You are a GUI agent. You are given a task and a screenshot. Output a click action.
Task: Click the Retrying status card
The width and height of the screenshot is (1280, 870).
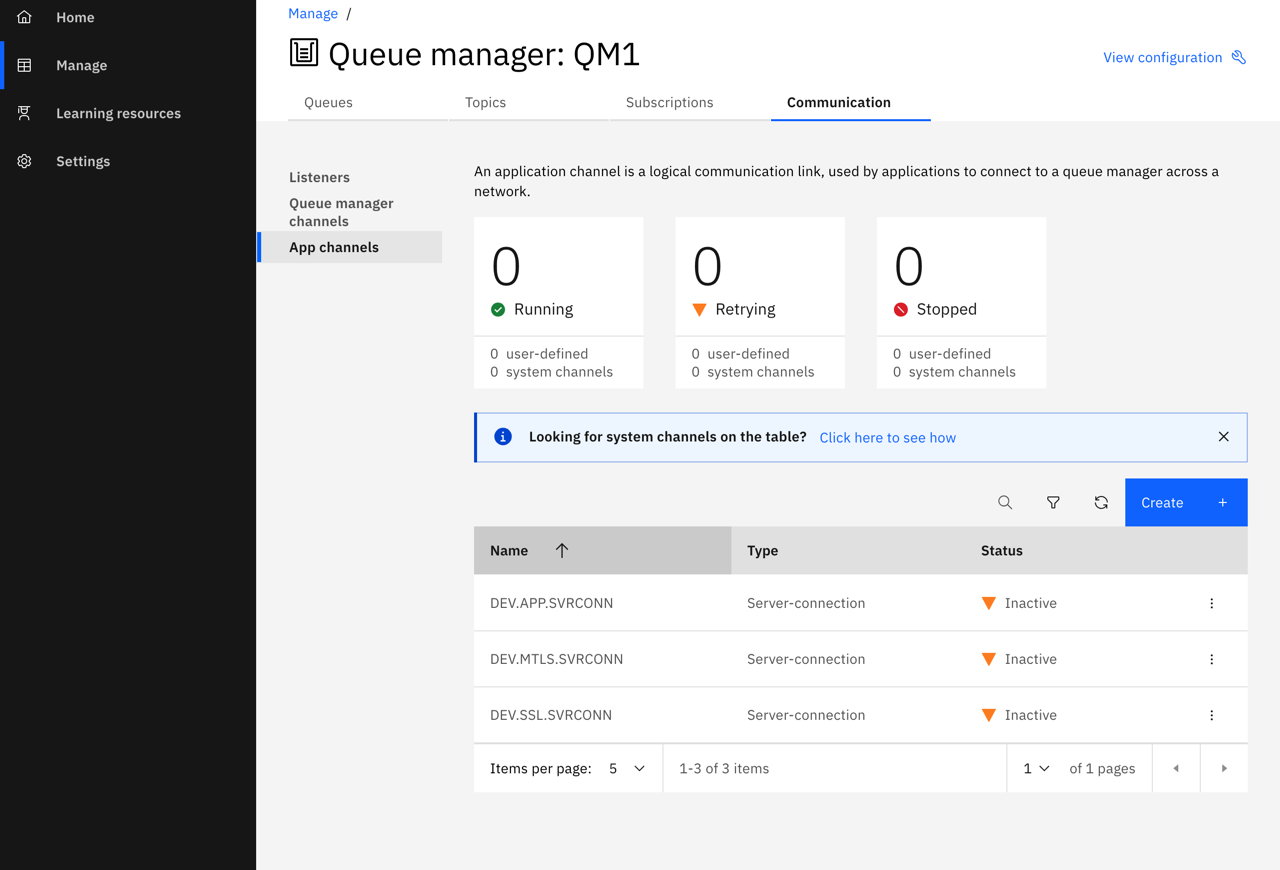(x=760, y=302)
